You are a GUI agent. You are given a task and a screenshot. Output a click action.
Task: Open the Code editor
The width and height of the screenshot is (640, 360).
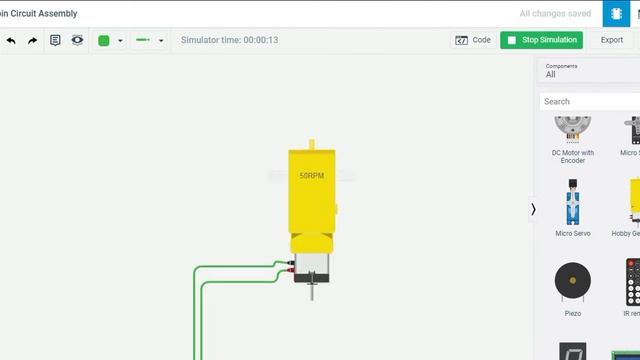pyautogui.click(x=473, y=40)
